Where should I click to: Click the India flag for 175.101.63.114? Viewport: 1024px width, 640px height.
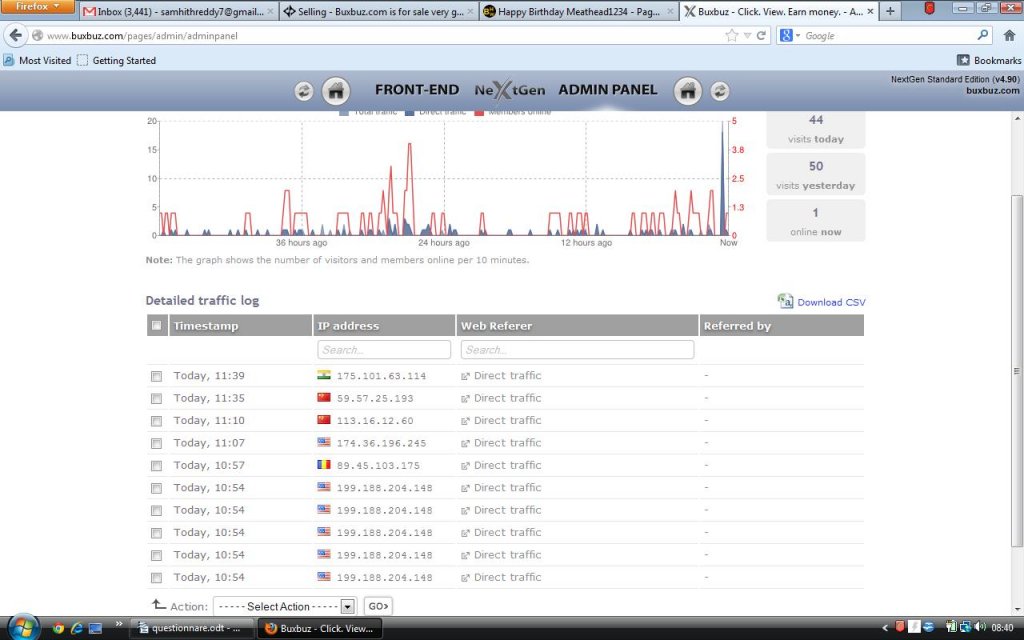coord(324,375)
